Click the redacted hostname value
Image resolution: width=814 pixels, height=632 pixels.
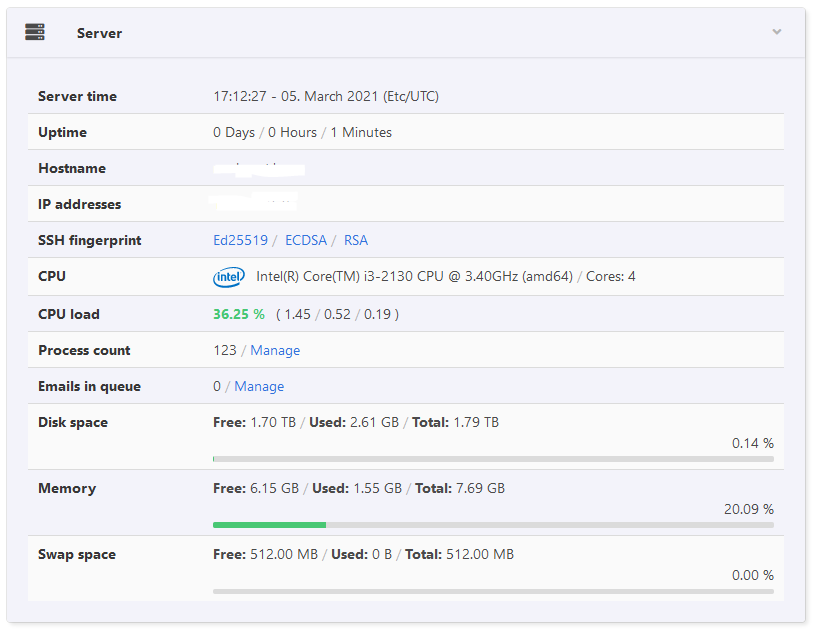coord(258,168)
